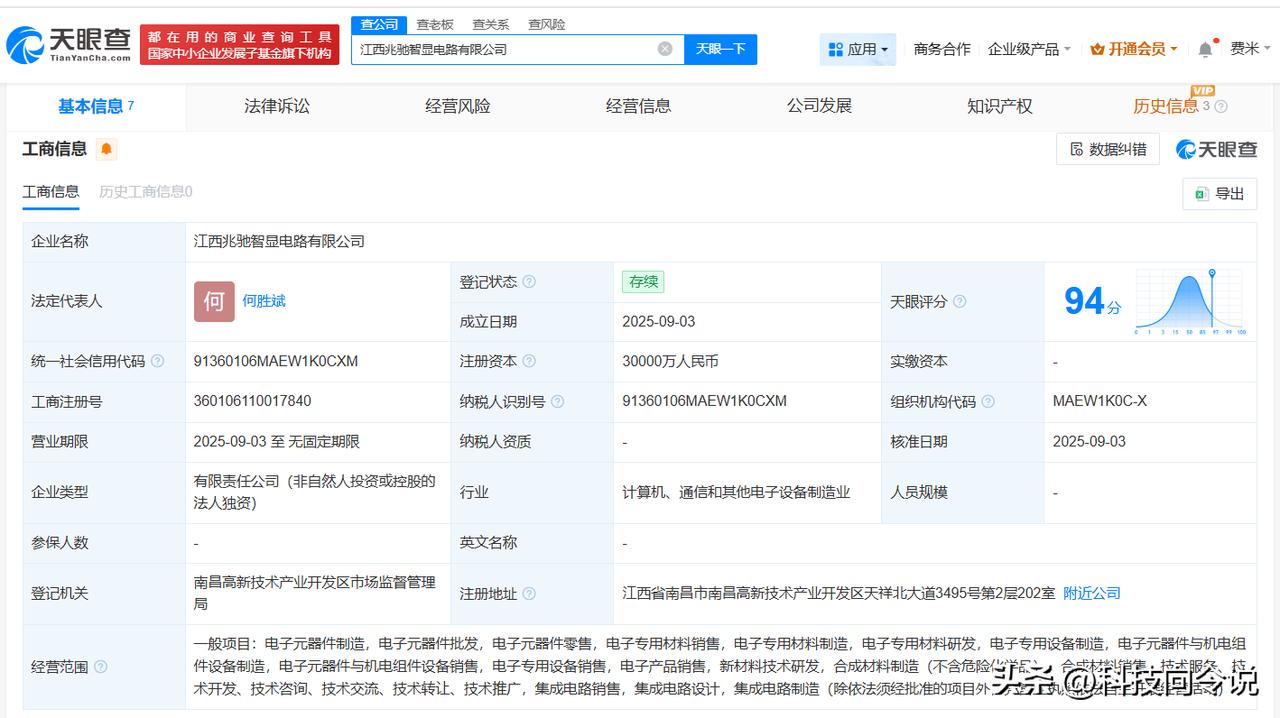
Task: Switch to 查公司 search mode
Action: point(379,24)
